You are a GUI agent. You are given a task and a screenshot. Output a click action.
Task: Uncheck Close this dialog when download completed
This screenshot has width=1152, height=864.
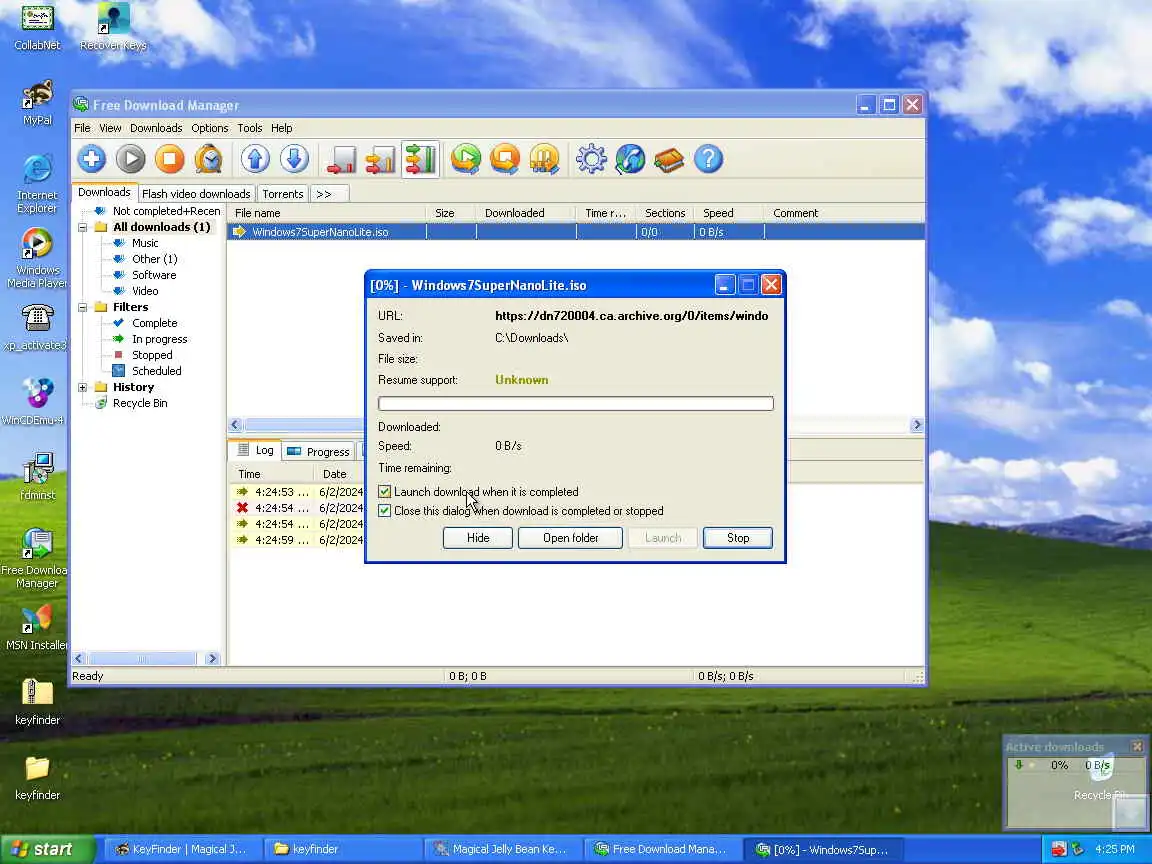pyautogui.click(x=384, y=511)
